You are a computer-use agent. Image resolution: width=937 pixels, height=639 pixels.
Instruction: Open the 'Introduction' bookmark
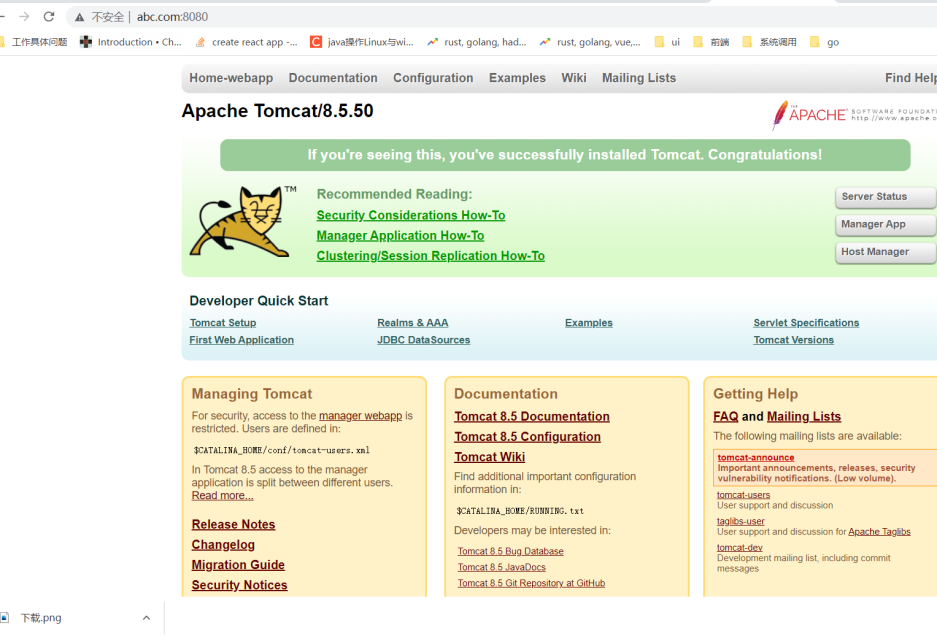click(x=131, y=42)
